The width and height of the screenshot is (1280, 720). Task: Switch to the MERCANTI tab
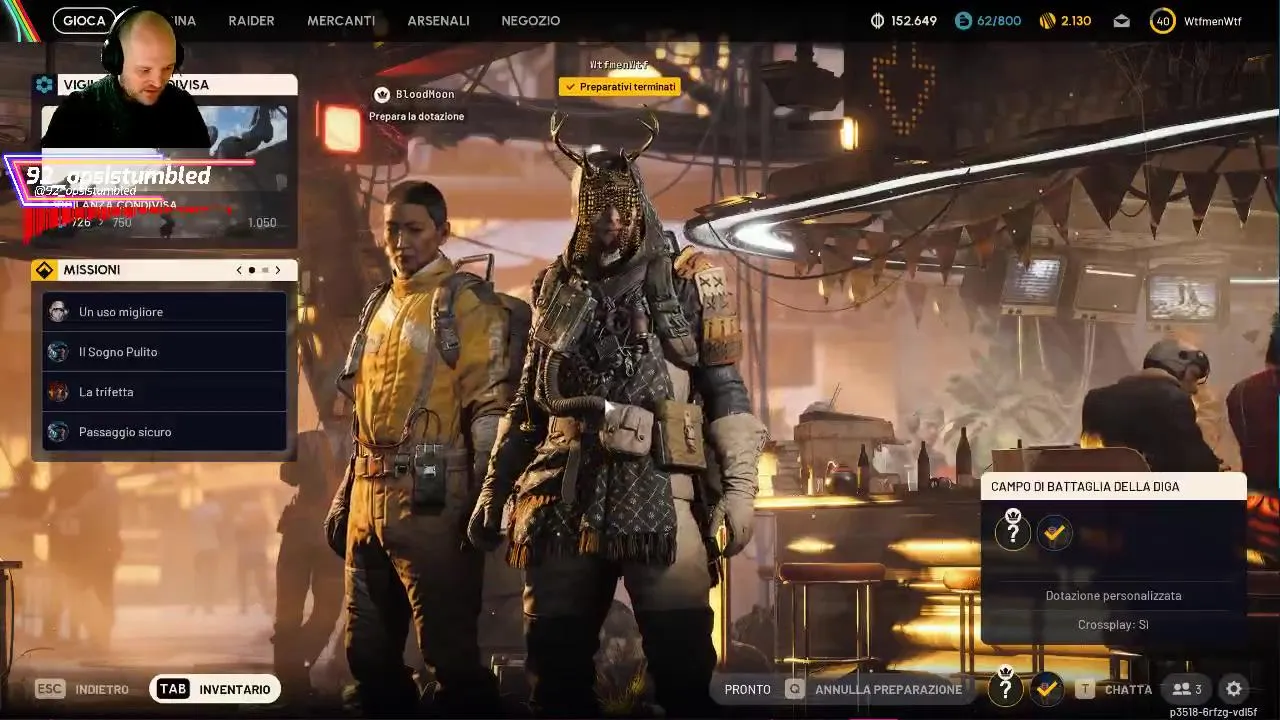(x=341, y=20)
